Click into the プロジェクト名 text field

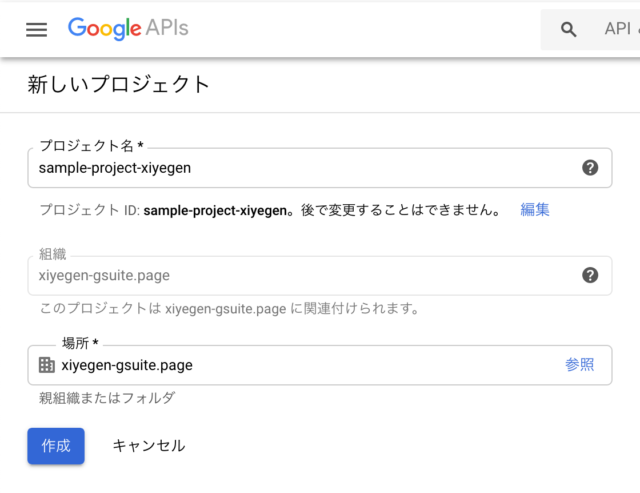300,168
